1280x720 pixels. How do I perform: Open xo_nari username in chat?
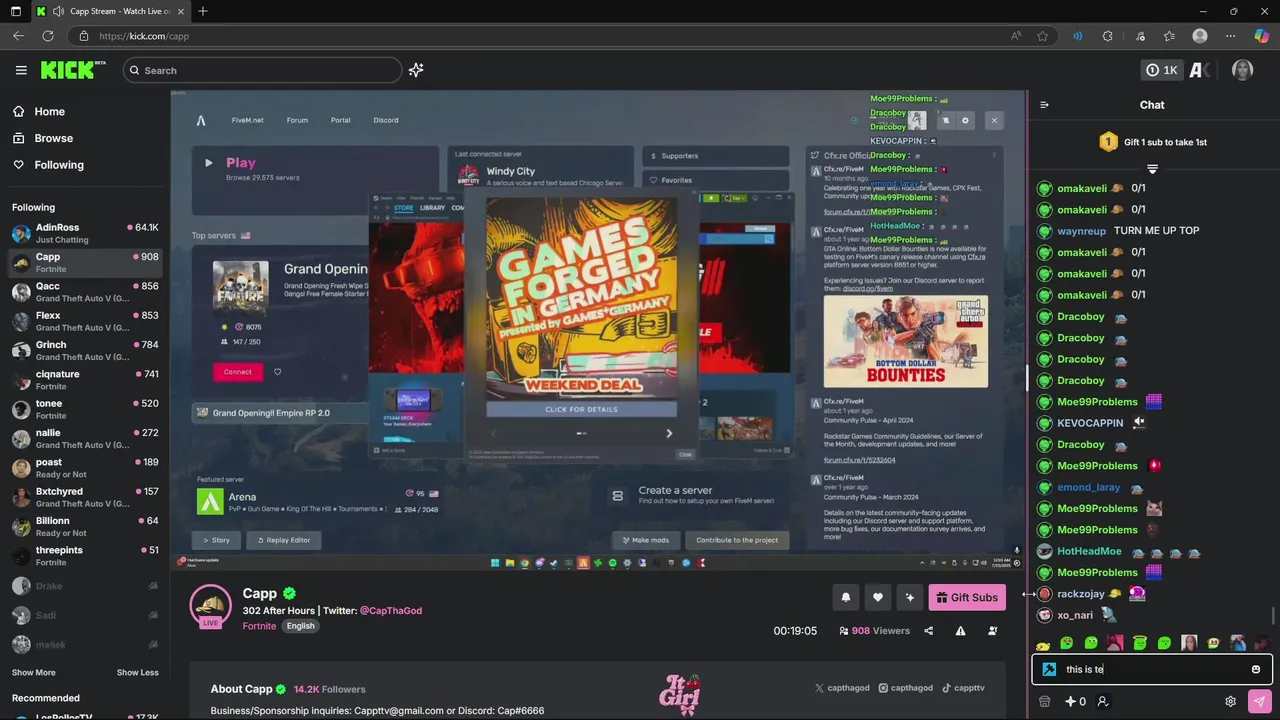pos(1075,616)
